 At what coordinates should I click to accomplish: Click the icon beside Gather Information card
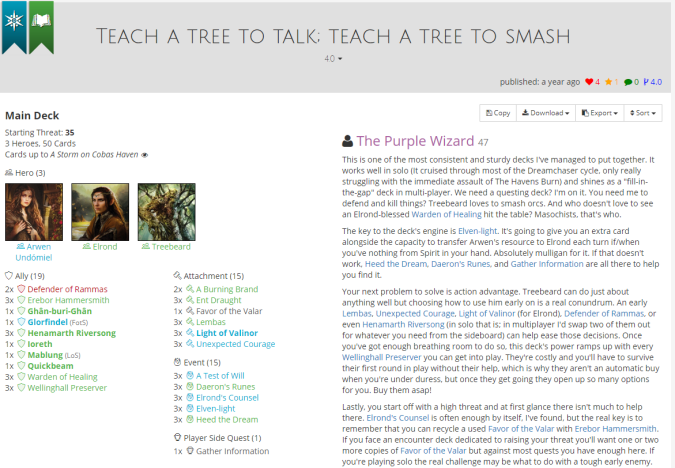[190, 451]
